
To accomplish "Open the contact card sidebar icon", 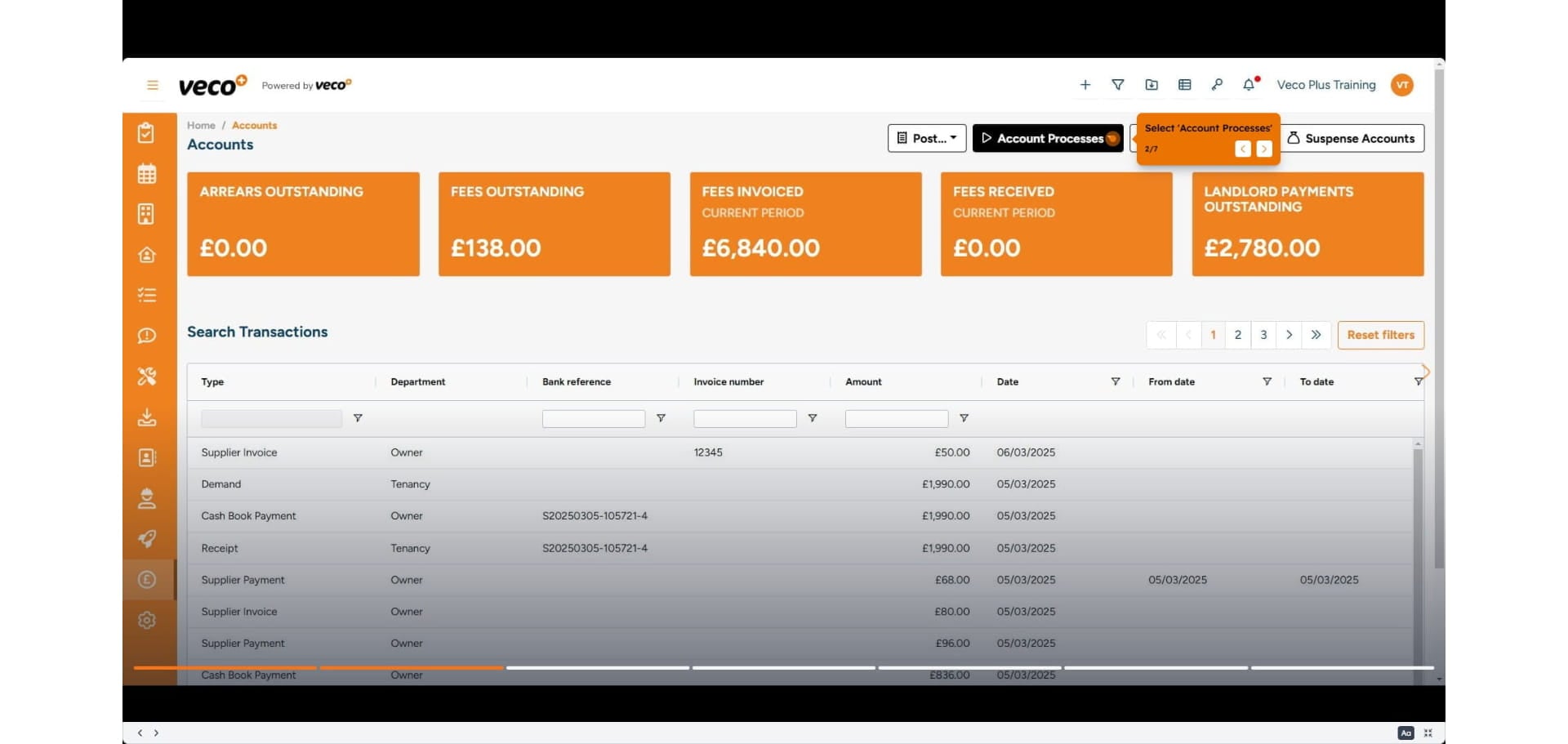I will 147,457.
